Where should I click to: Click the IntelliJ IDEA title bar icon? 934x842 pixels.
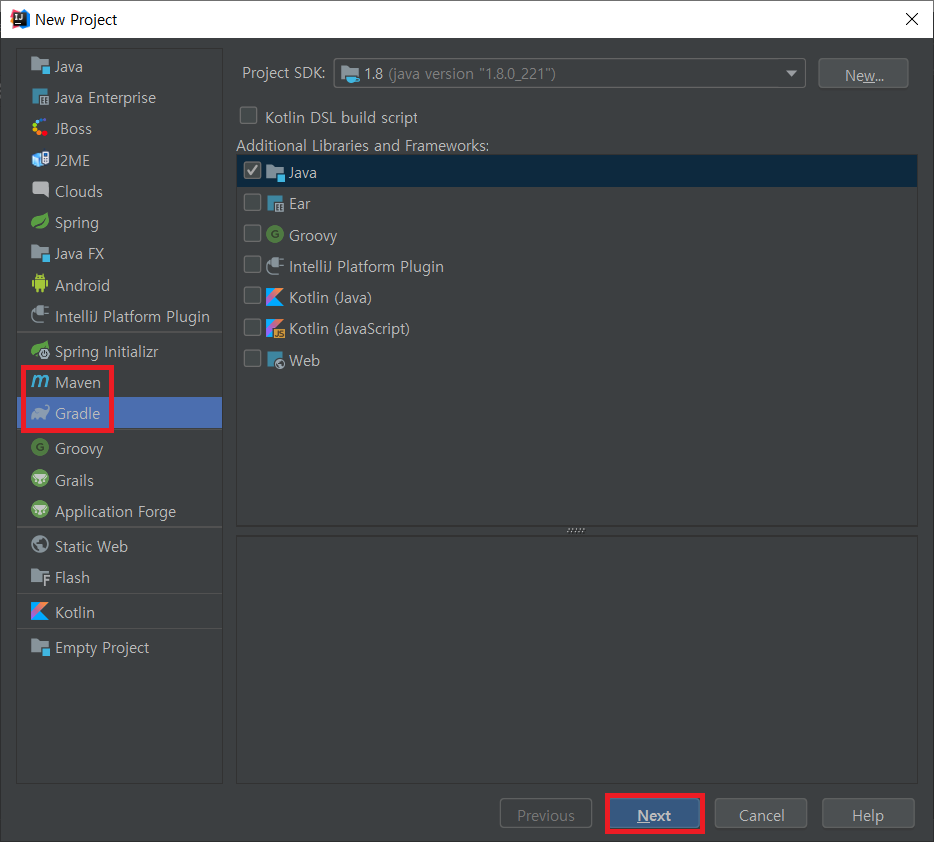tap(20, 19)
